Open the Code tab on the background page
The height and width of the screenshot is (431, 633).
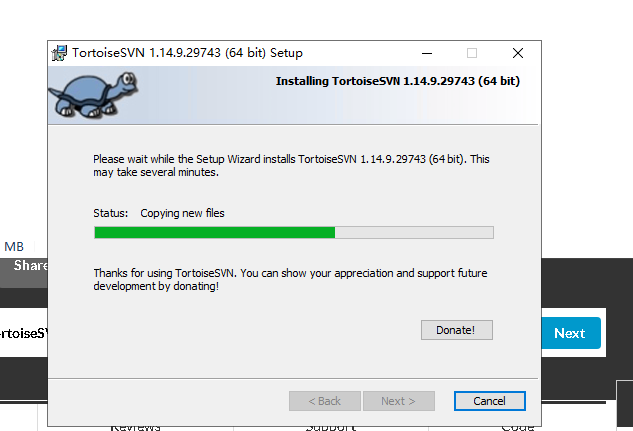pyautogui.click(x=518, y=428)
